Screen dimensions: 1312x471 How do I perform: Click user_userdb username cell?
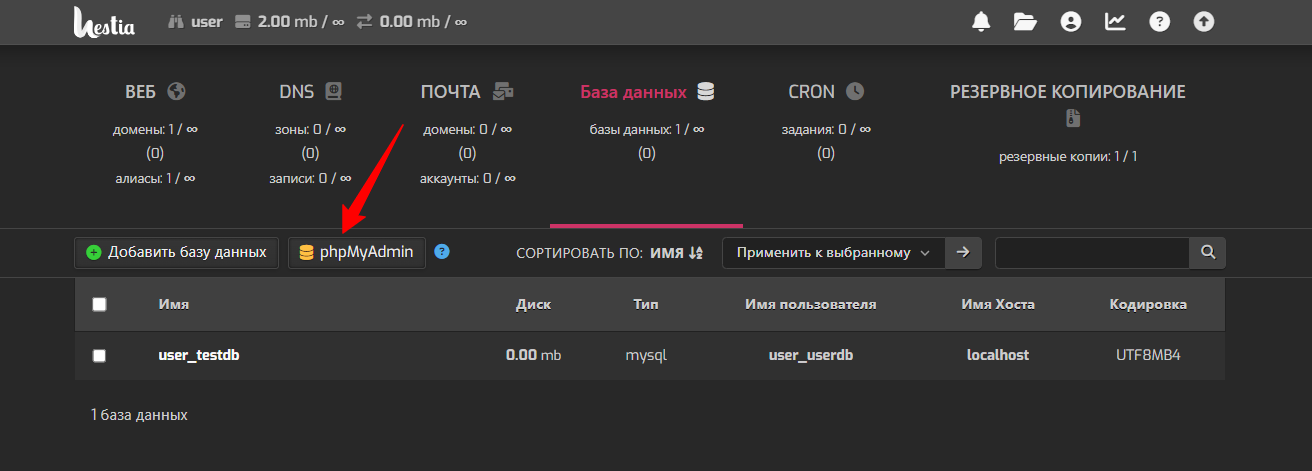pos(810,355)
